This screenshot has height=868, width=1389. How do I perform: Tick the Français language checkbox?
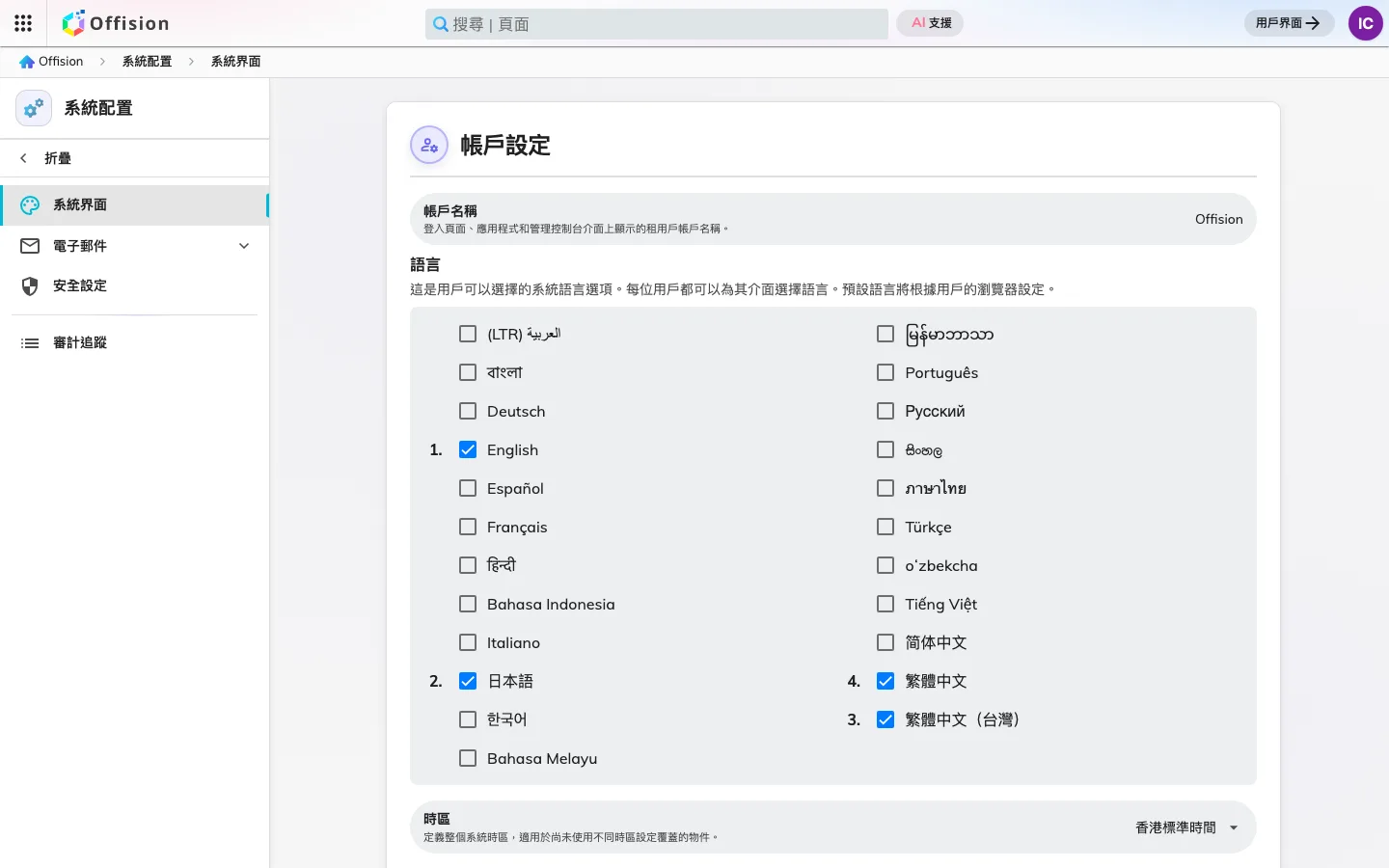(x=468, y=527)
